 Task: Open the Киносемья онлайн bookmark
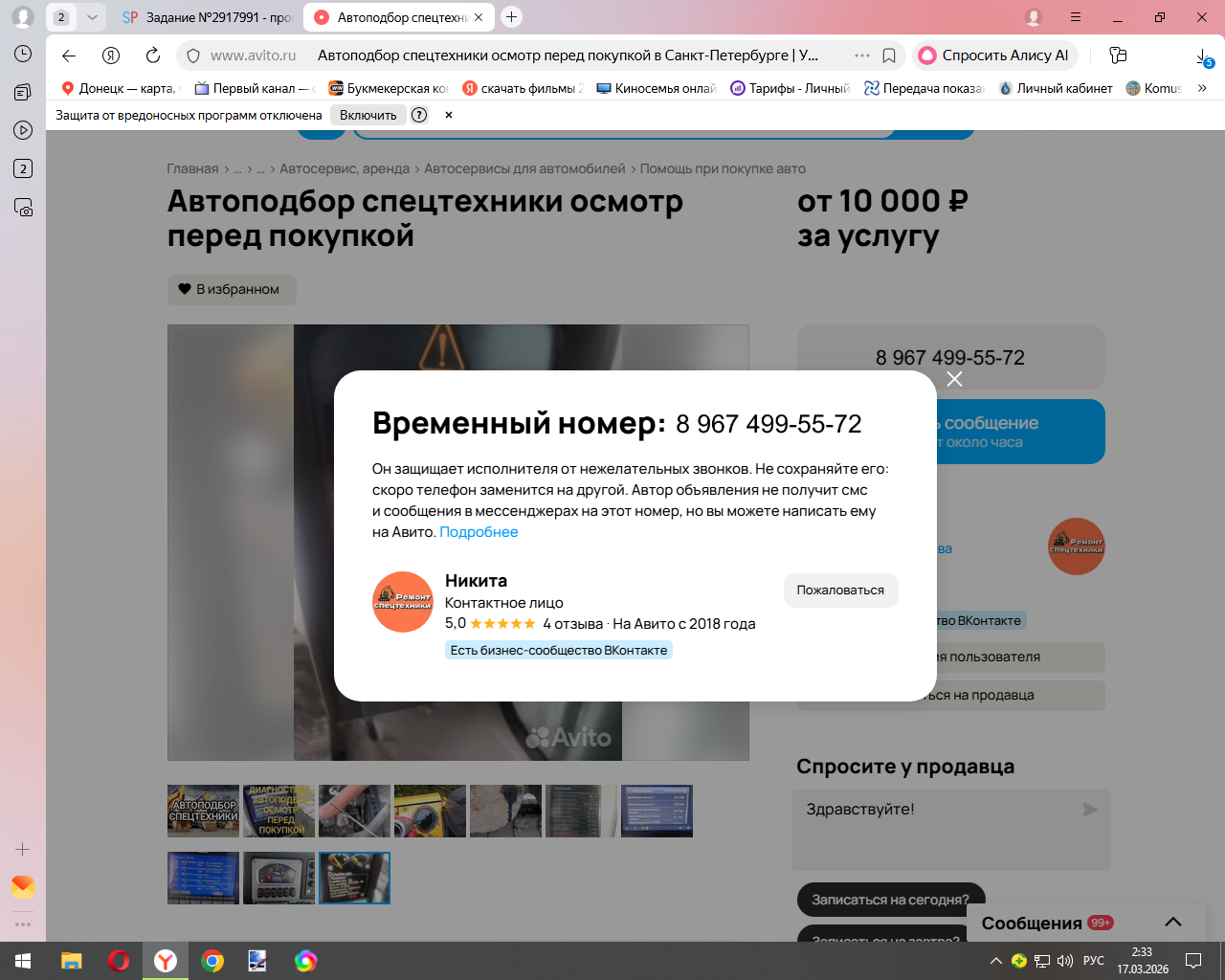657,88
